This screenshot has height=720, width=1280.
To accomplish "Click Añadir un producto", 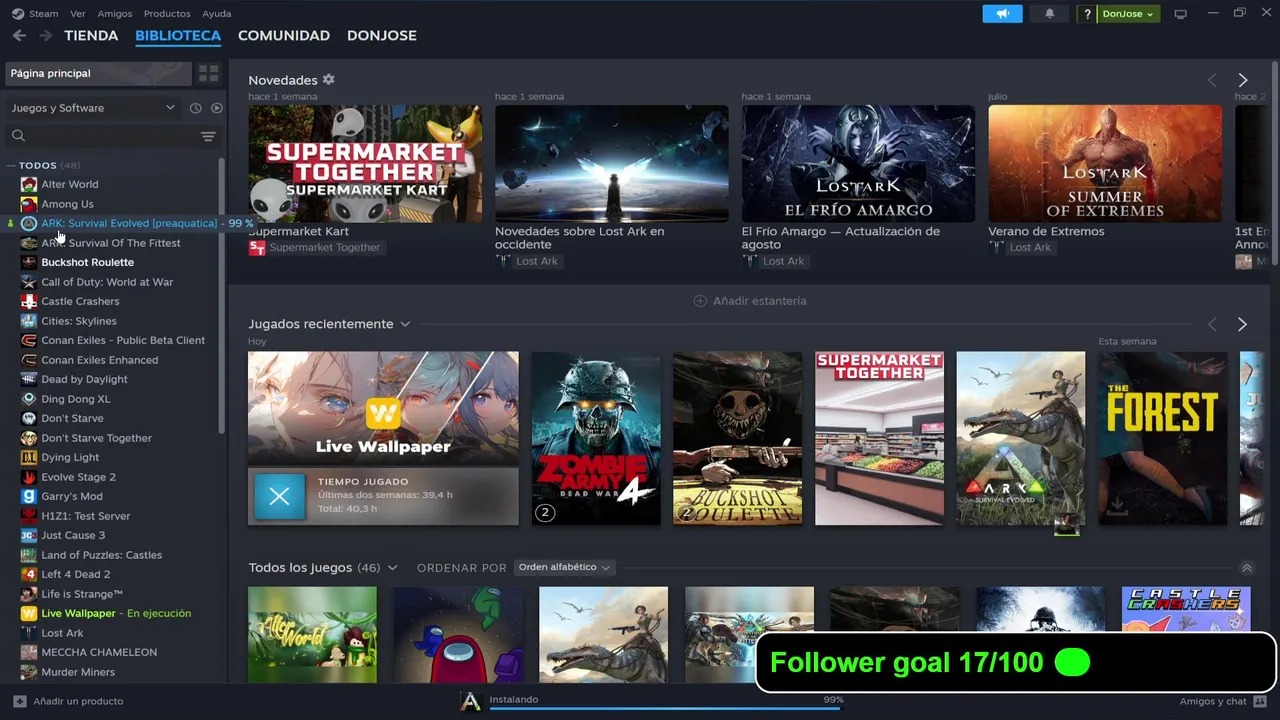I will [68, 701].
